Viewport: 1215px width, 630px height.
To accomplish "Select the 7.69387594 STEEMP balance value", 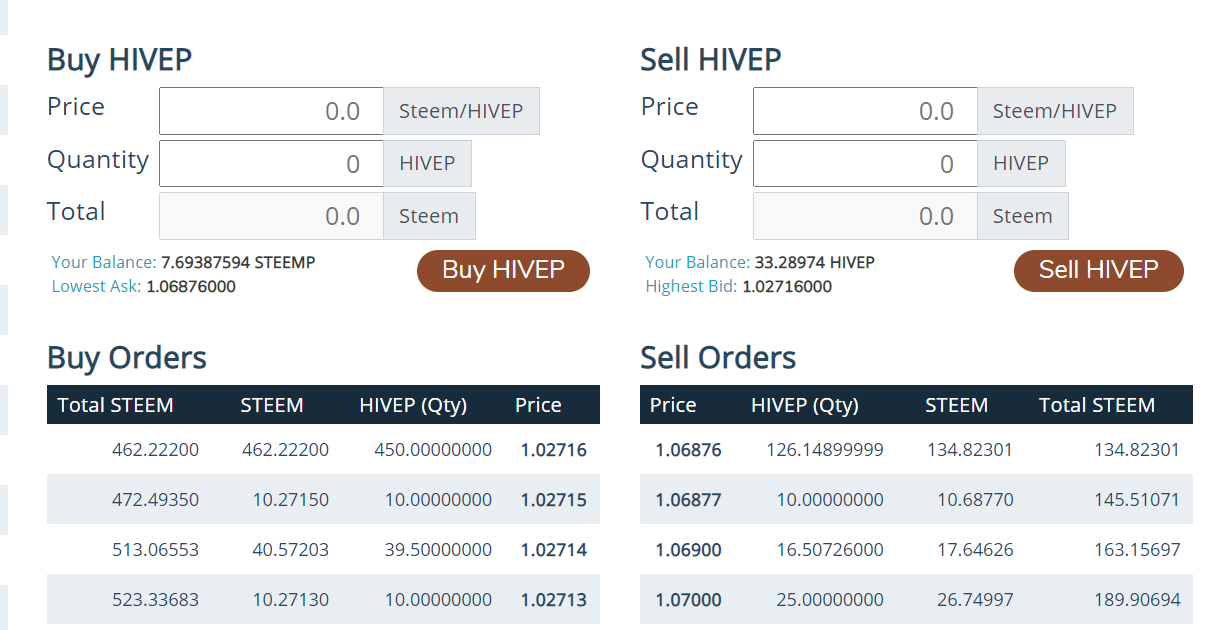I will [x=238, y=263].
